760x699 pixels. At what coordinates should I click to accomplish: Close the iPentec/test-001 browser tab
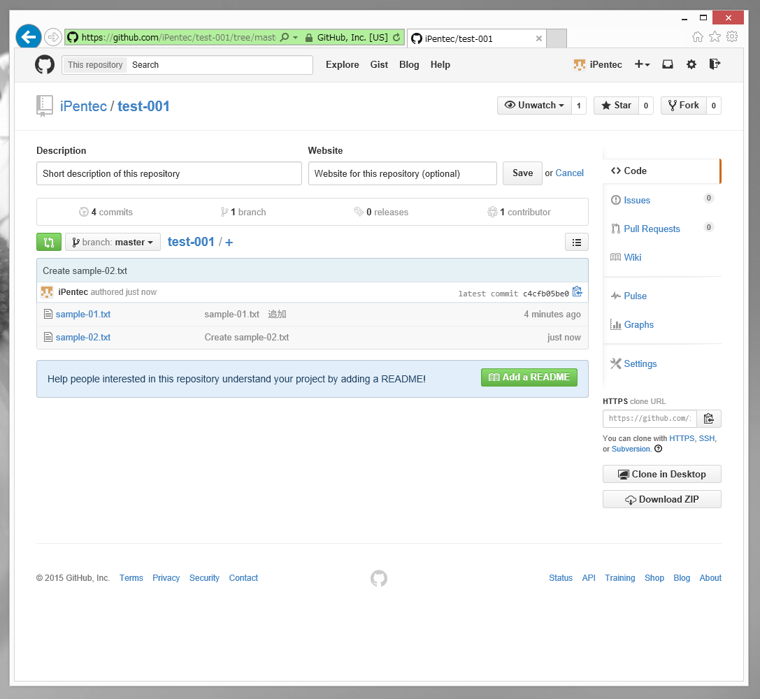tap(538, 38)
